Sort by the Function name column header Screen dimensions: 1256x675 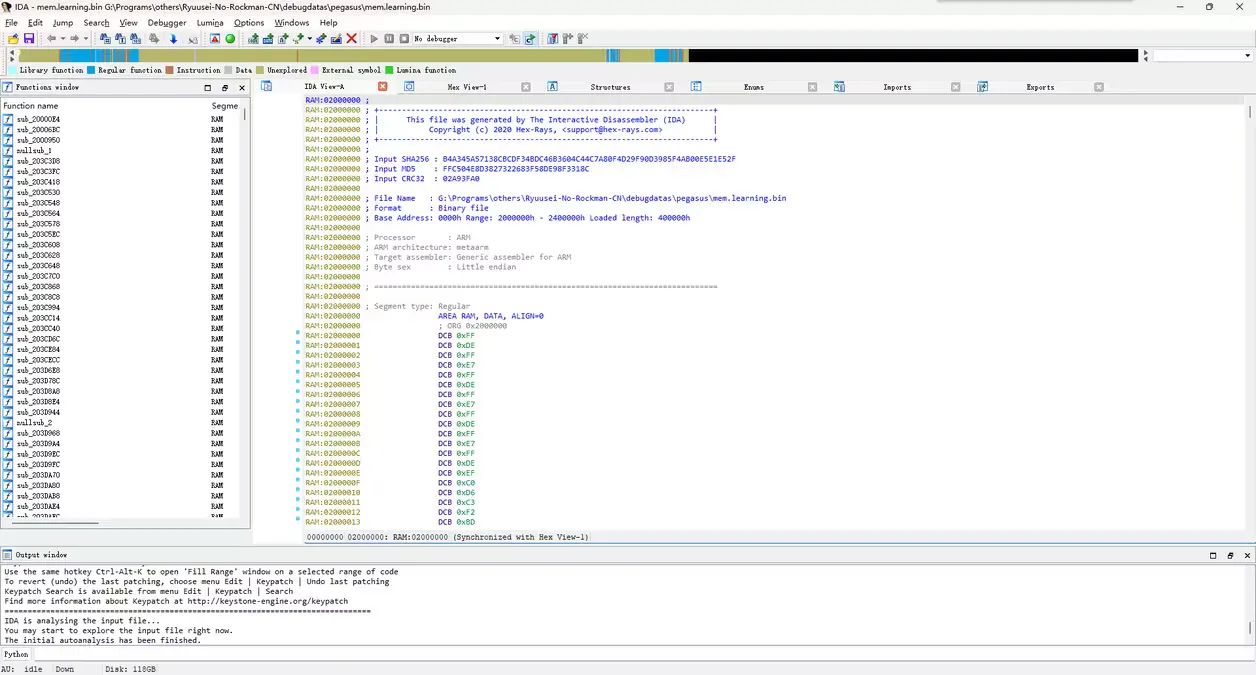click(x=31, y=106)
